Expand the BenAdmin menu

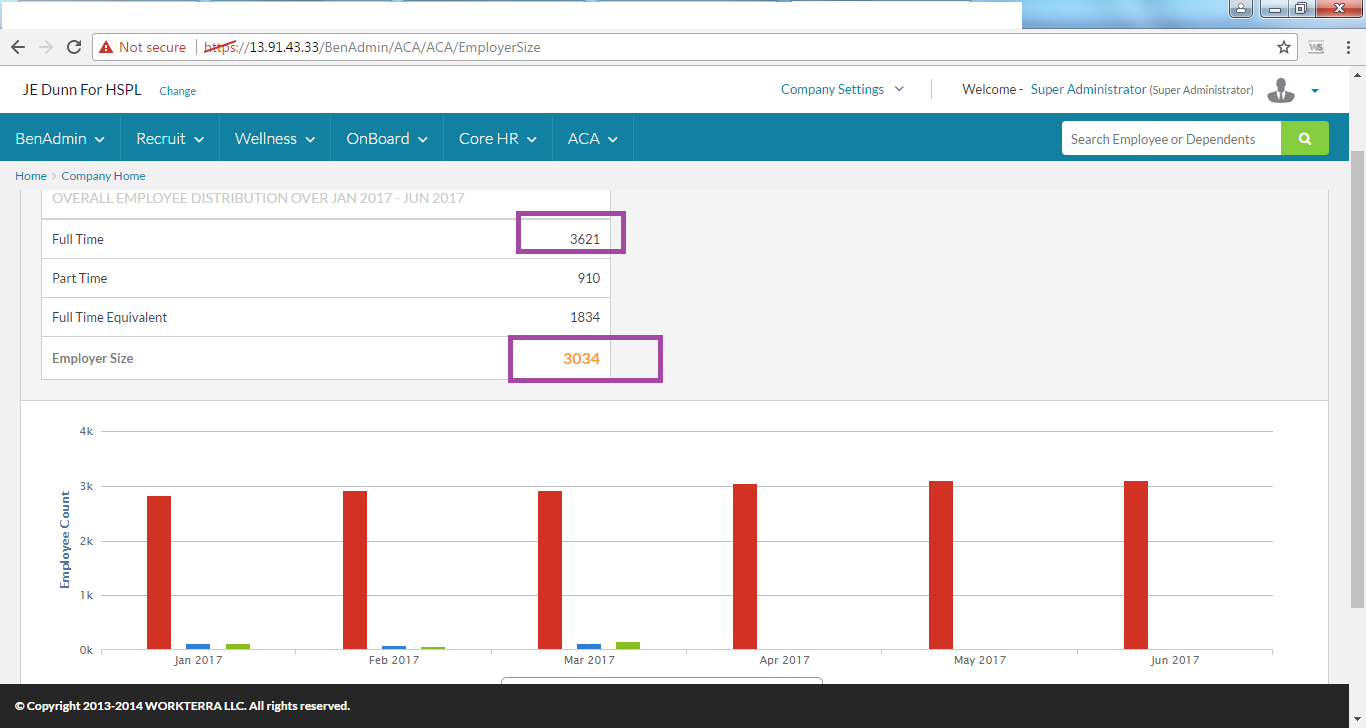click(x=60, y=139)
